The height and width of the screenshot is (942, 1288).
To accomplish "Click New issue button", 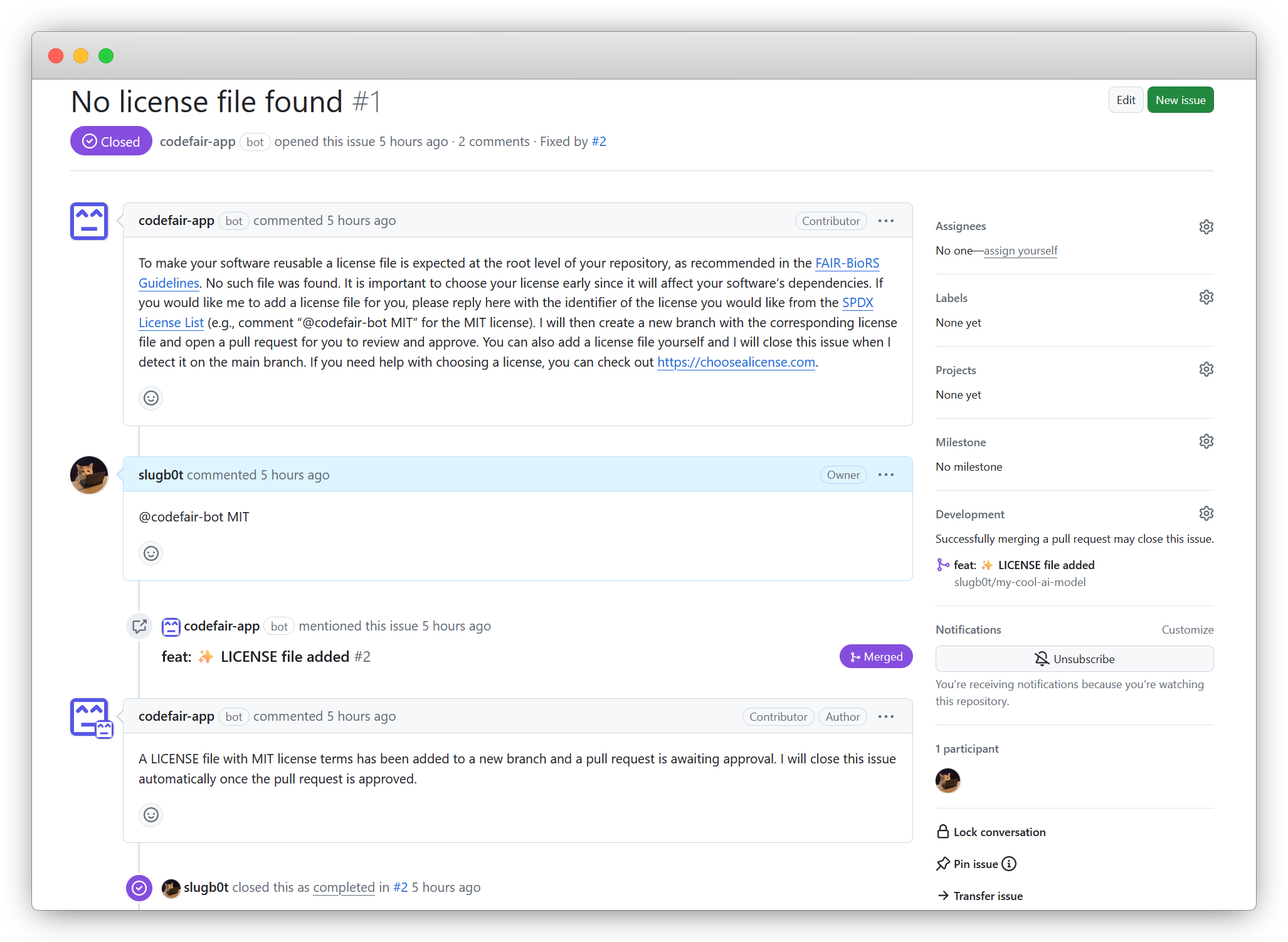I will tap(1180, 100).
